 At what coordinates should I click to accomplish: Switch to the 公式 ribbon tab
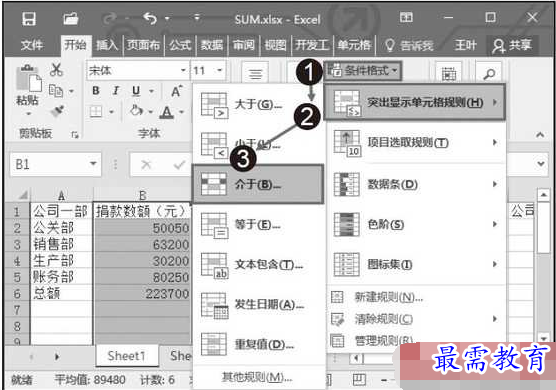pyautogui.click(x=180, y=45)
